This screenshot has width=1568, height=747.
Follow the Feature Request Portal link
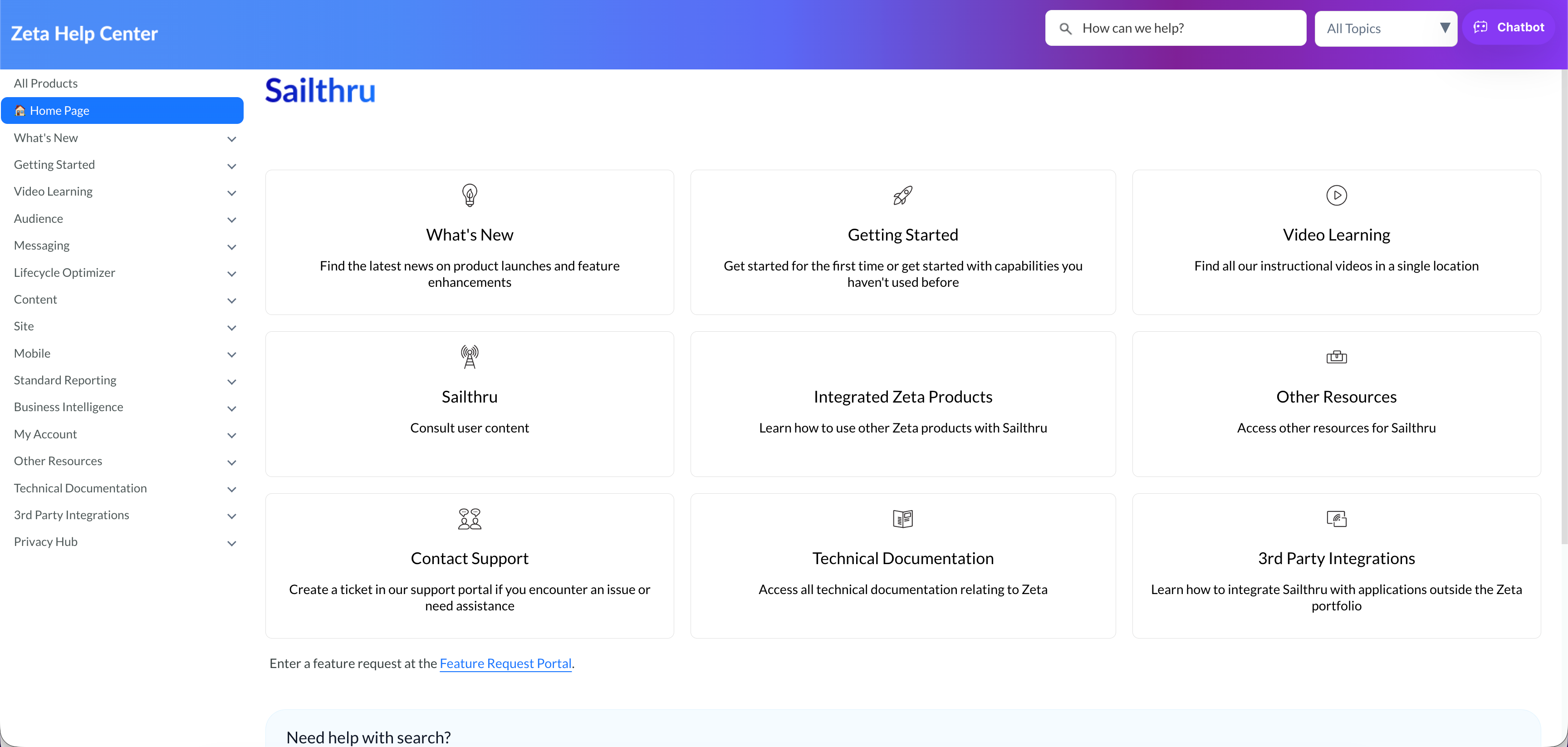pyautogui.click(x=505, y=663)
